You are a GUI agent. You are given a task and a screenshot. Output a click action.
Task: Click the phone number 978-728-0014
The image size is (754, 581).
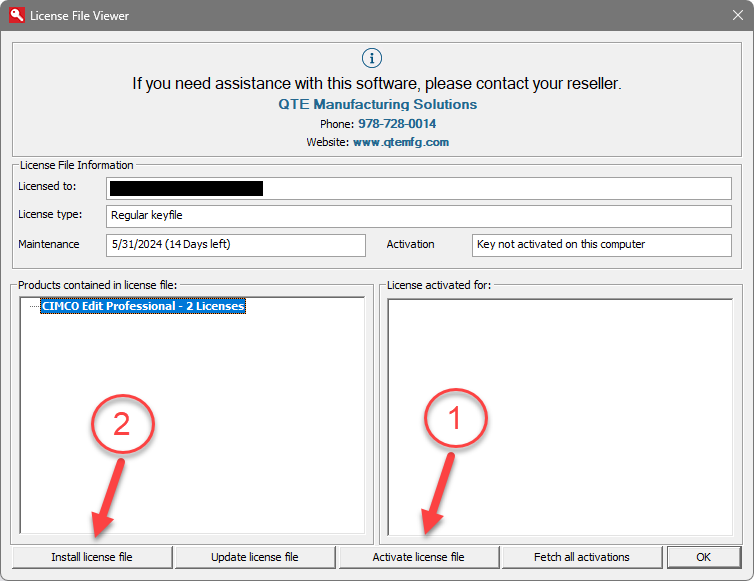point(397,124)
